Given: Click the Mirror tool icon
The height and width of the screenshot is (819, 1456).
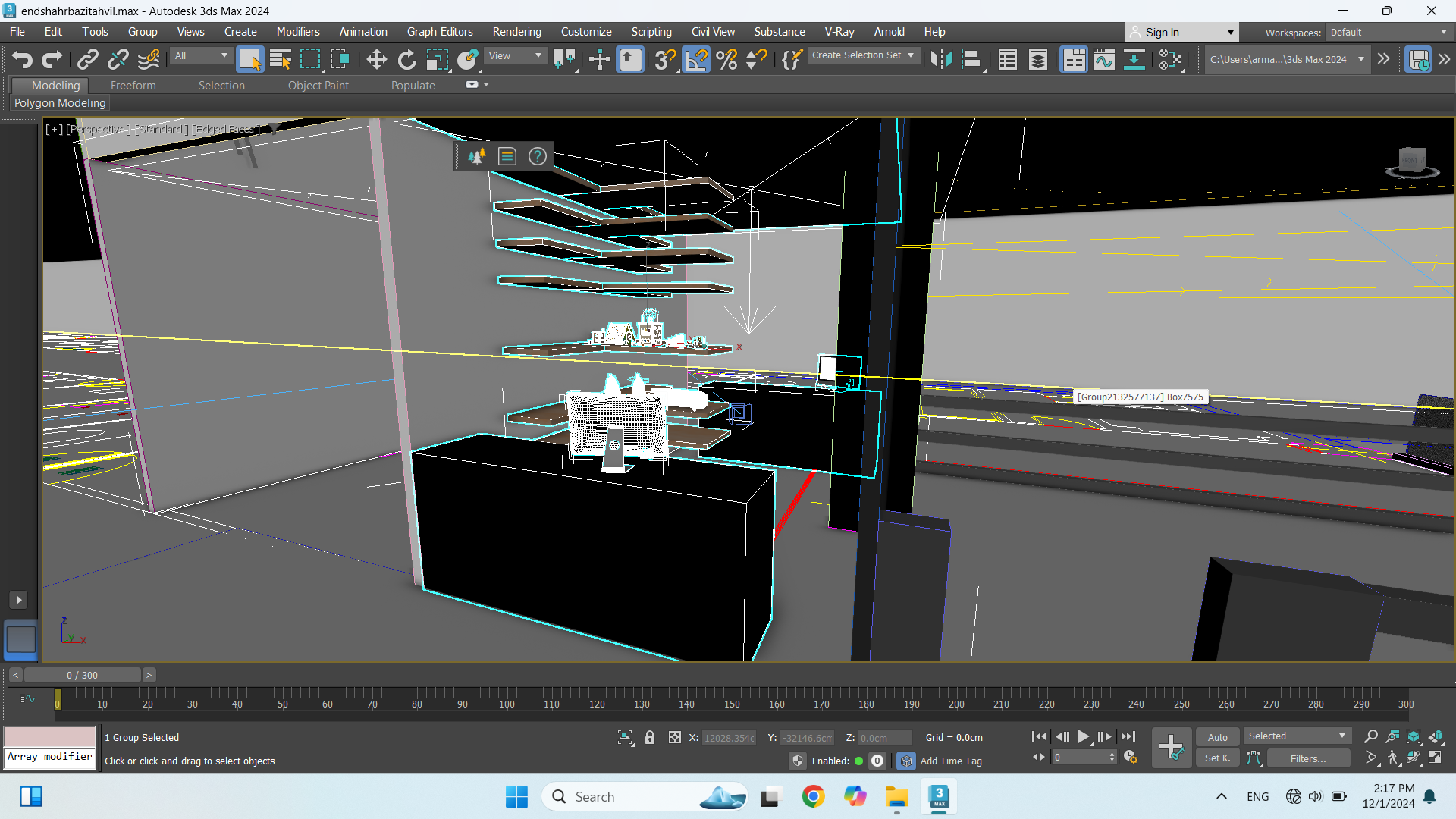Looking at the screenshot, I should (941, 59).
